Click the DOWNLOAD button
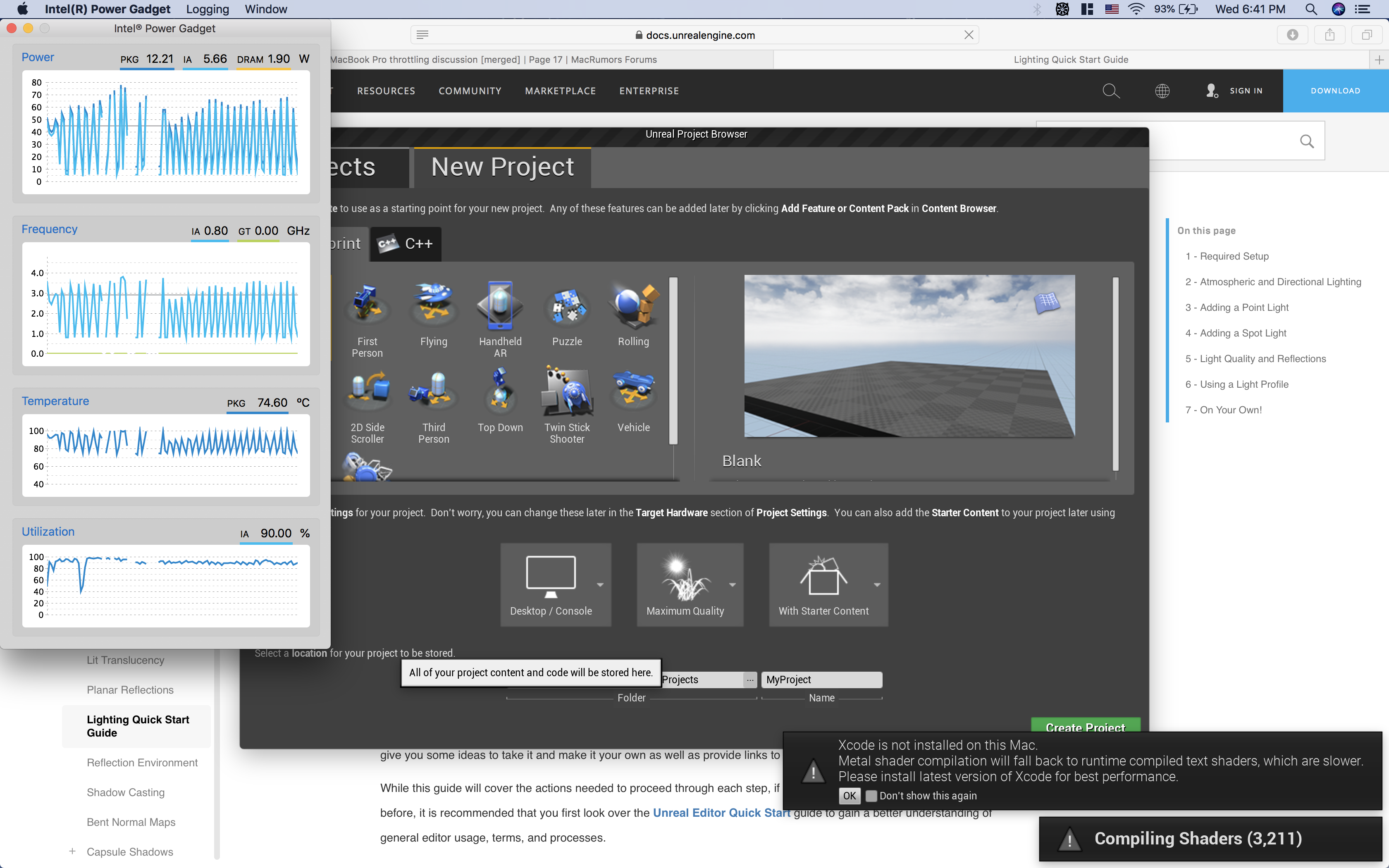1389x868 pixels. (1336, 91)
